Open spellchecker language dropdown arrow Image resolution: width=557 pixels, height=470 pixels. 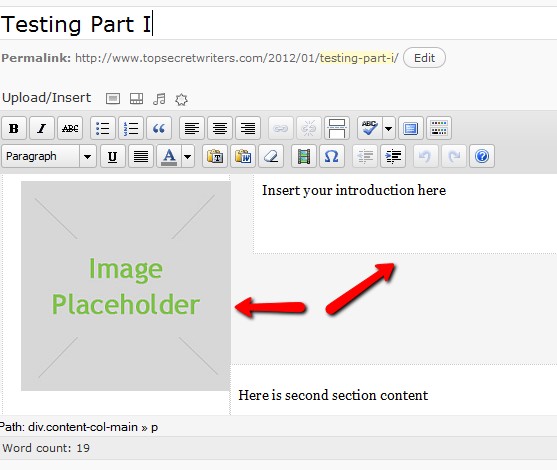[389, 128]
